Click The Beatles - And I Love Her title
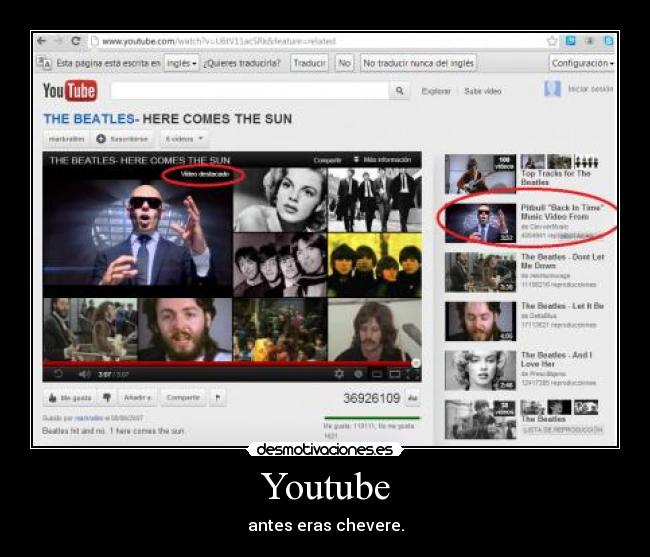 pos(557,359)
